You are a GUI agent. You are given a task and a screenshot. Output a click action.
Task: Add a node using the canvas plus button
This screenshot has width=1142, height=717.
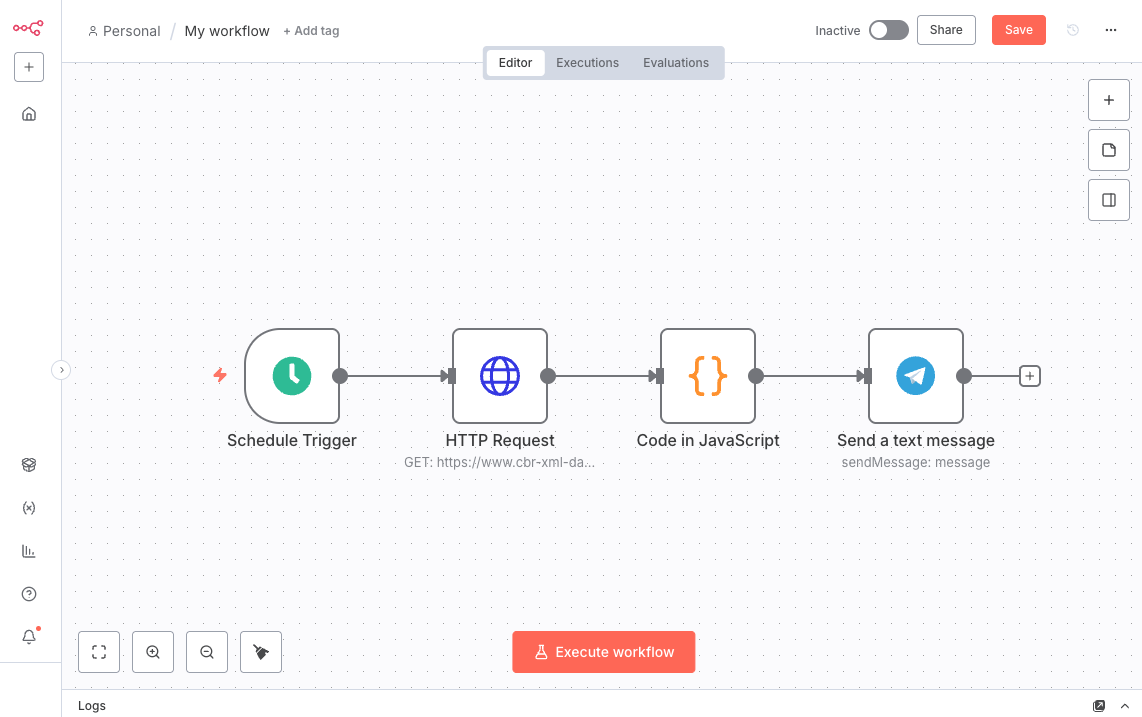[x=1108, y=100]
